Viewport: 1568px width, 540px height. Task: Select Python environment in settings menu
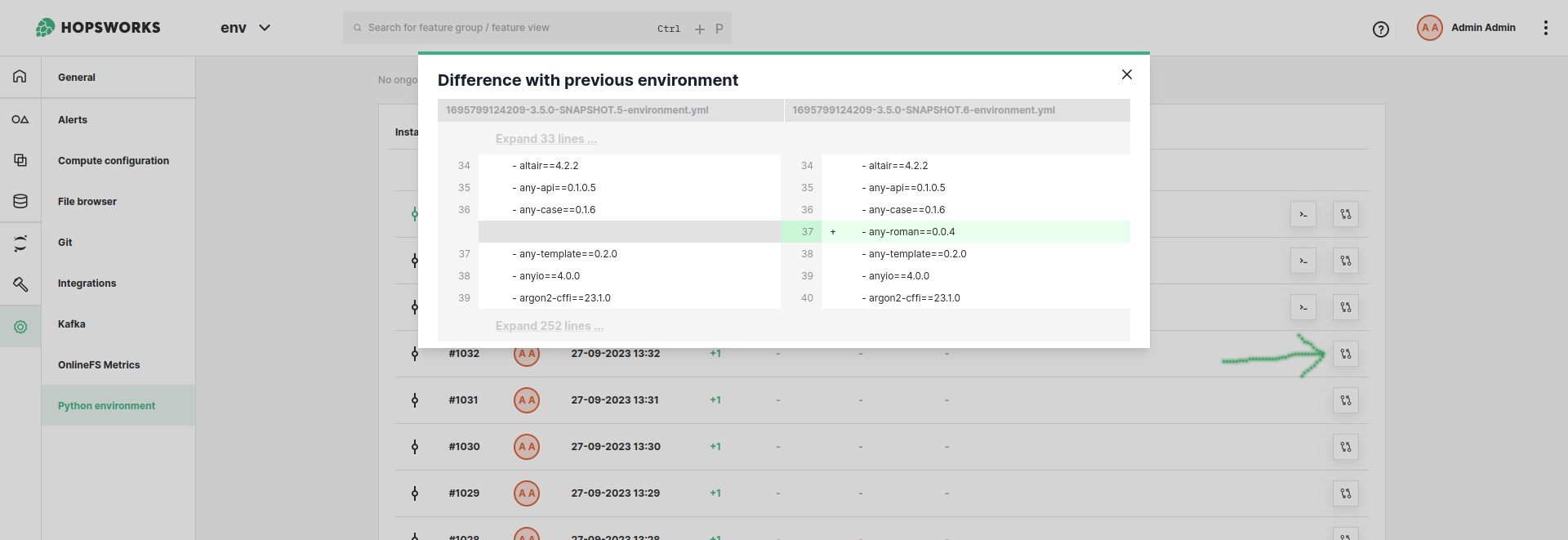tap(106, 406)
